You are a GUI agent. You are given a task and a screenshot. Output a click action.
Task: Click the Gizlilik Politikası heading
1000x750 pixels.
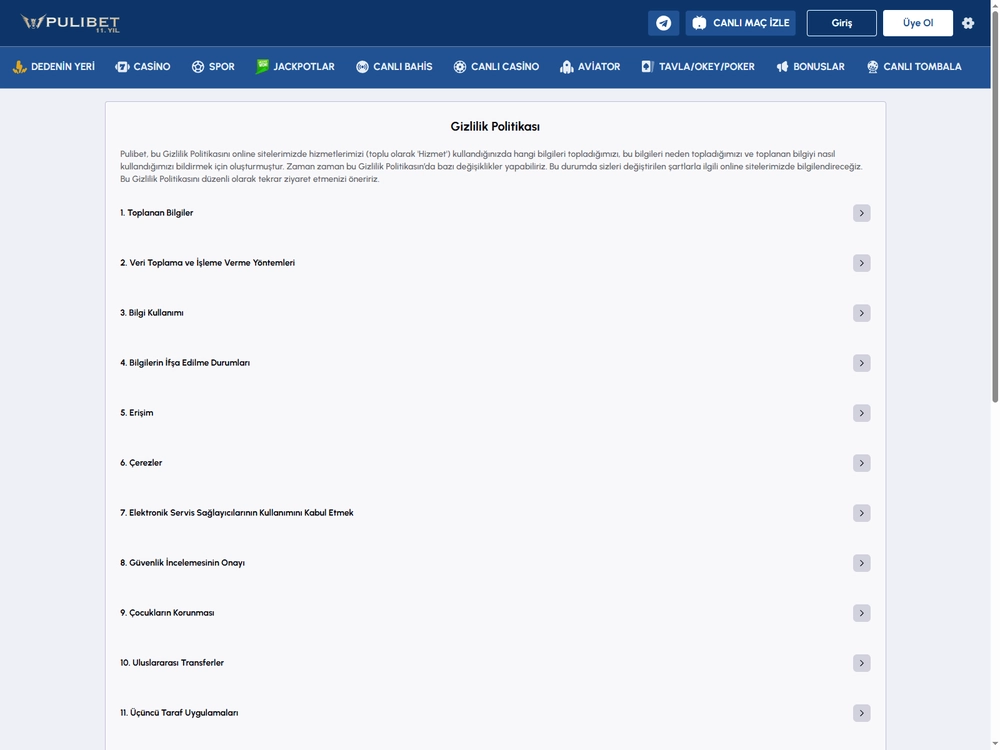495,126
